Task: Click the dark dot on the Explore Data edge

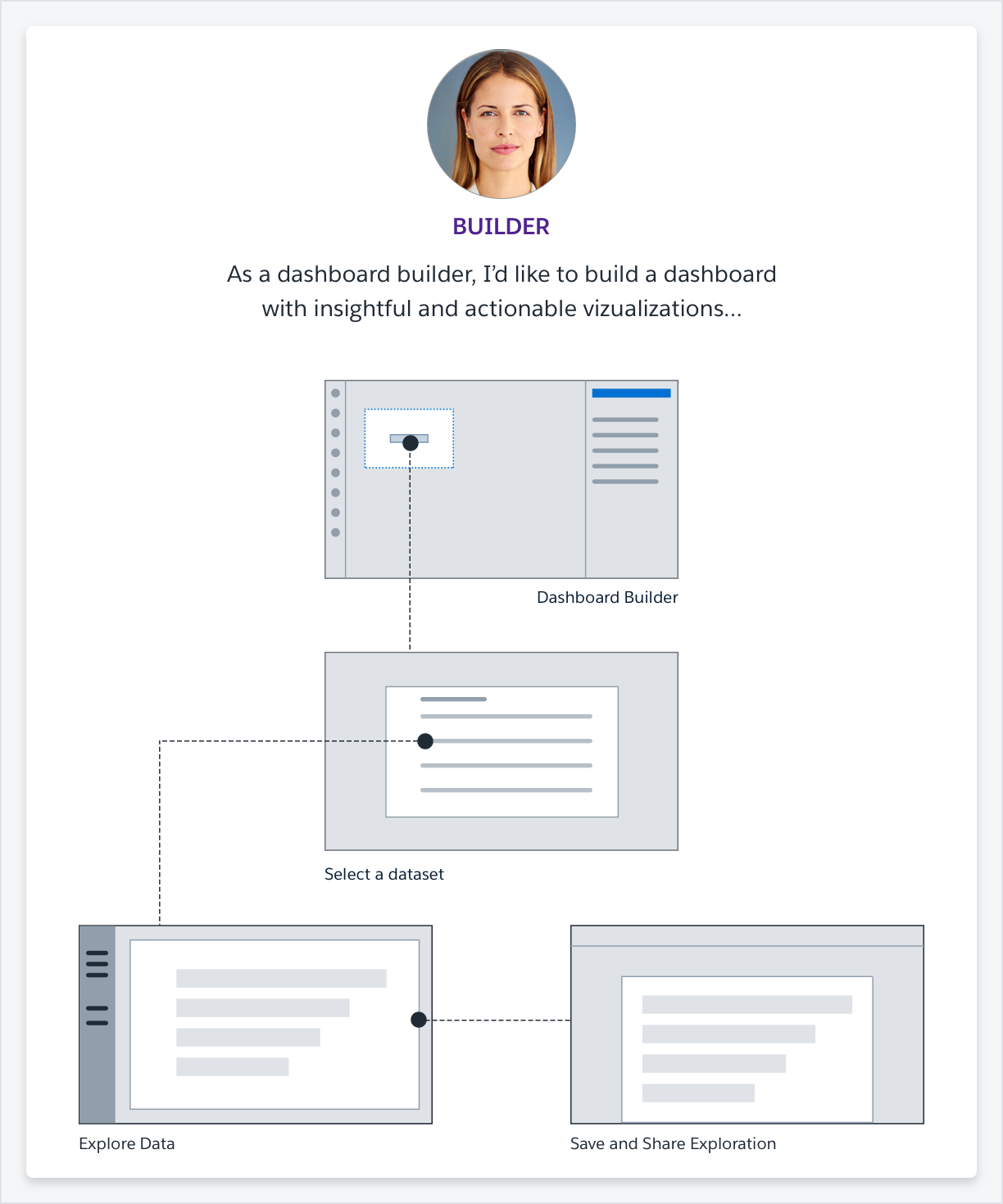Action: [x=419, y=1020]
